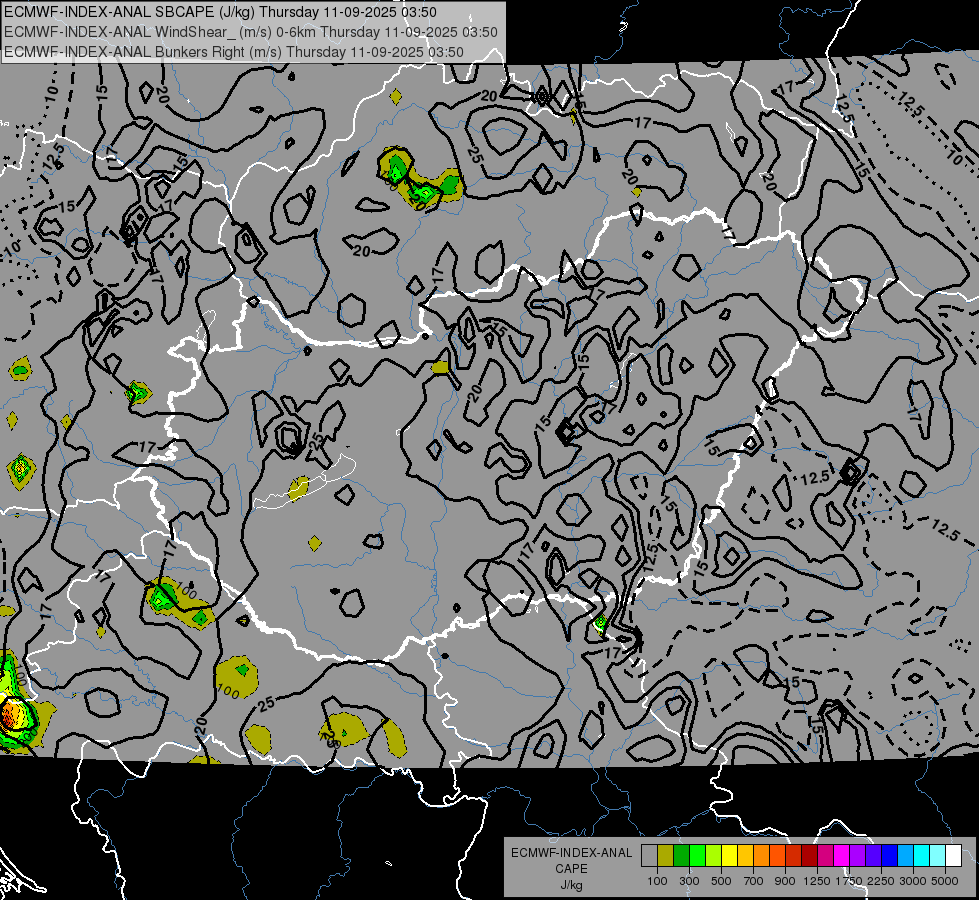Select the yellow swatch above 500

click(x=729, y=855)
